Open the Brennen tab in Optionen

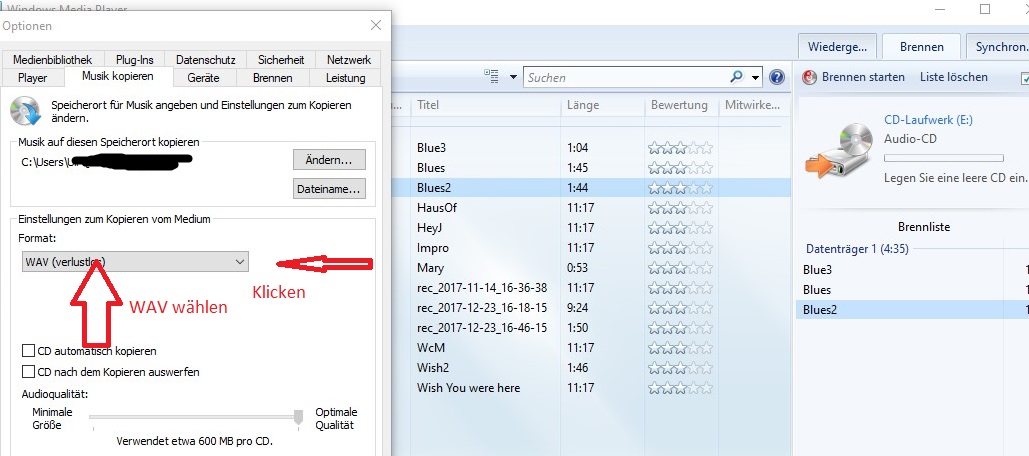coord(273,77)
